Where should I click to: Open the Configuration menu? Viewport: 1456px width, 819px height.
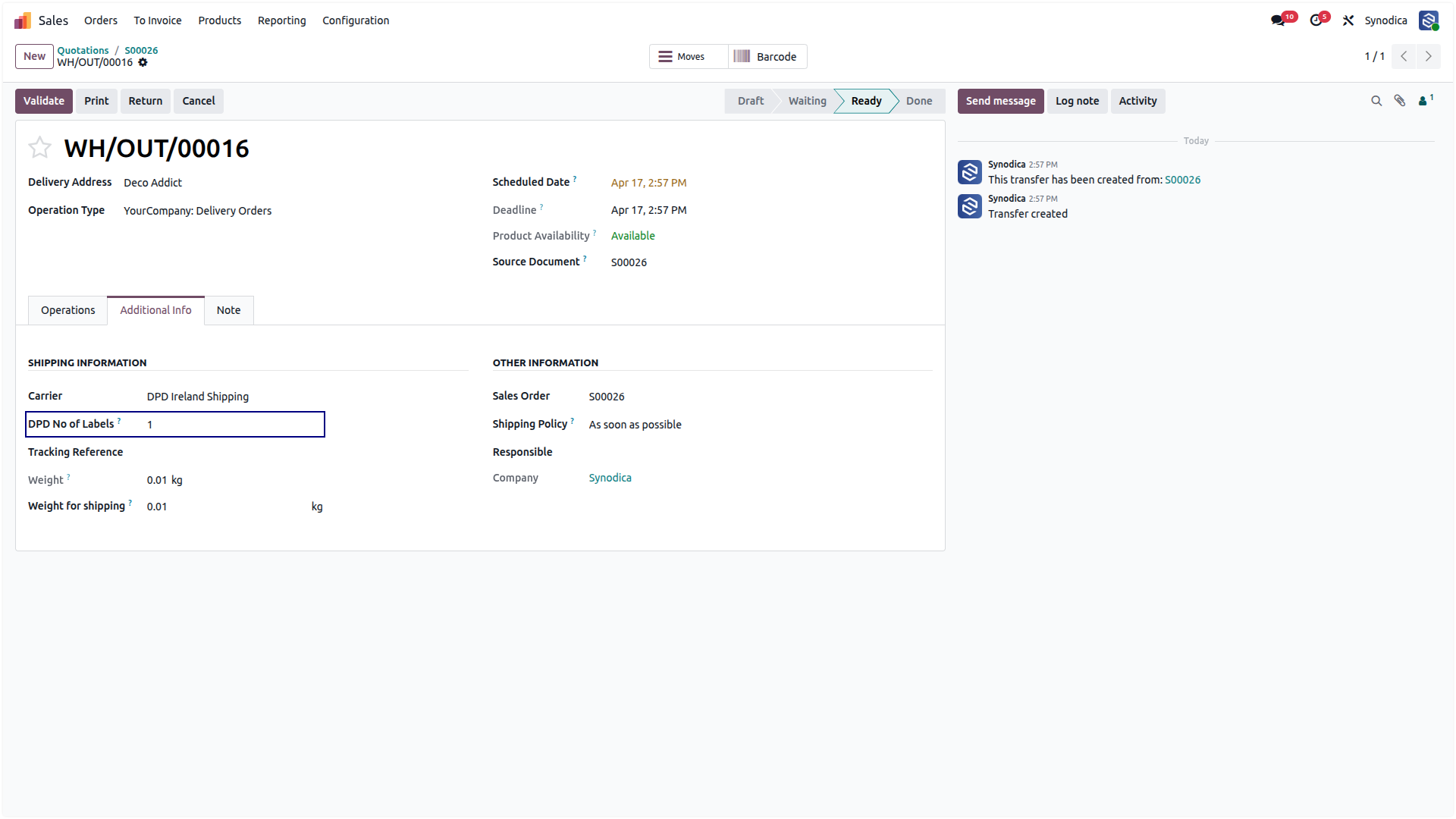(x=356, y=20)
